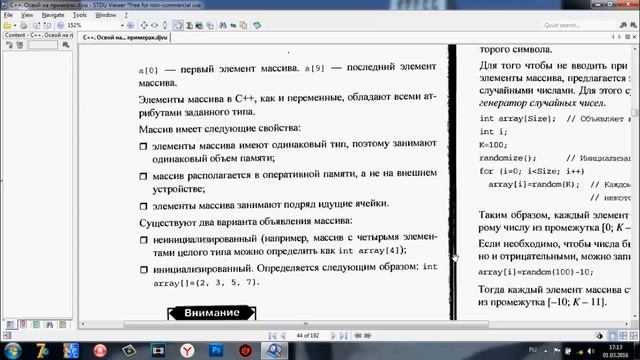The image size is (640, 360).
Task: Open the Navigate menu
Action: 53,15
